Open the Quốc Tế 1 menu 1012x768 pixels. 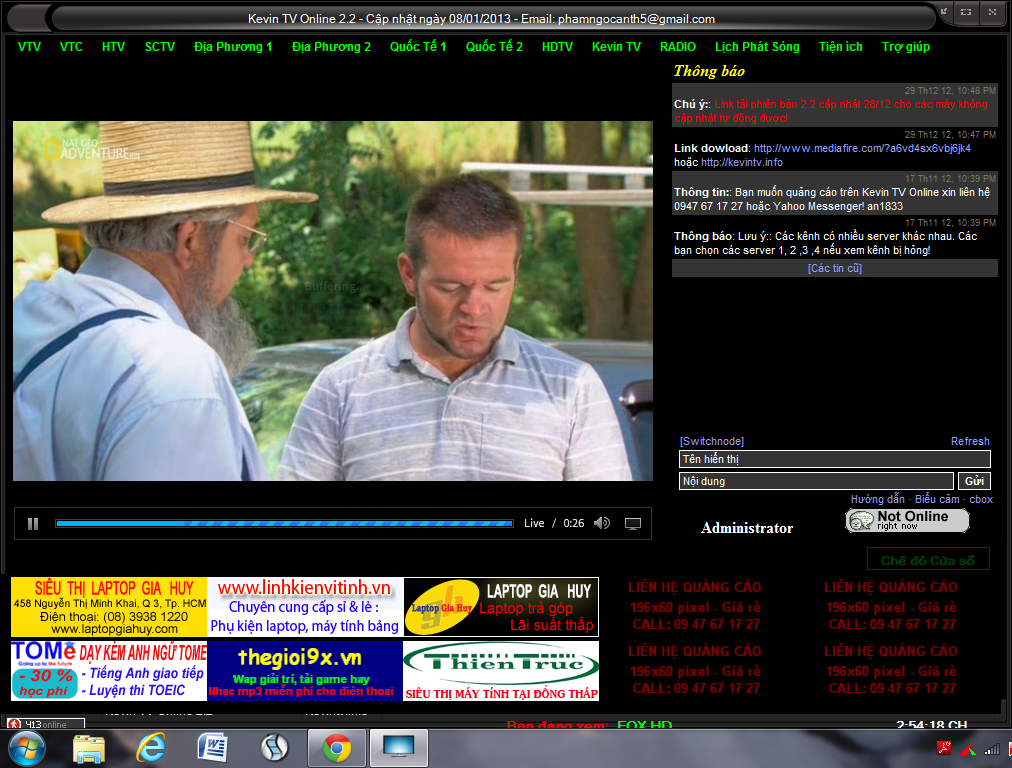click(418, 46)
